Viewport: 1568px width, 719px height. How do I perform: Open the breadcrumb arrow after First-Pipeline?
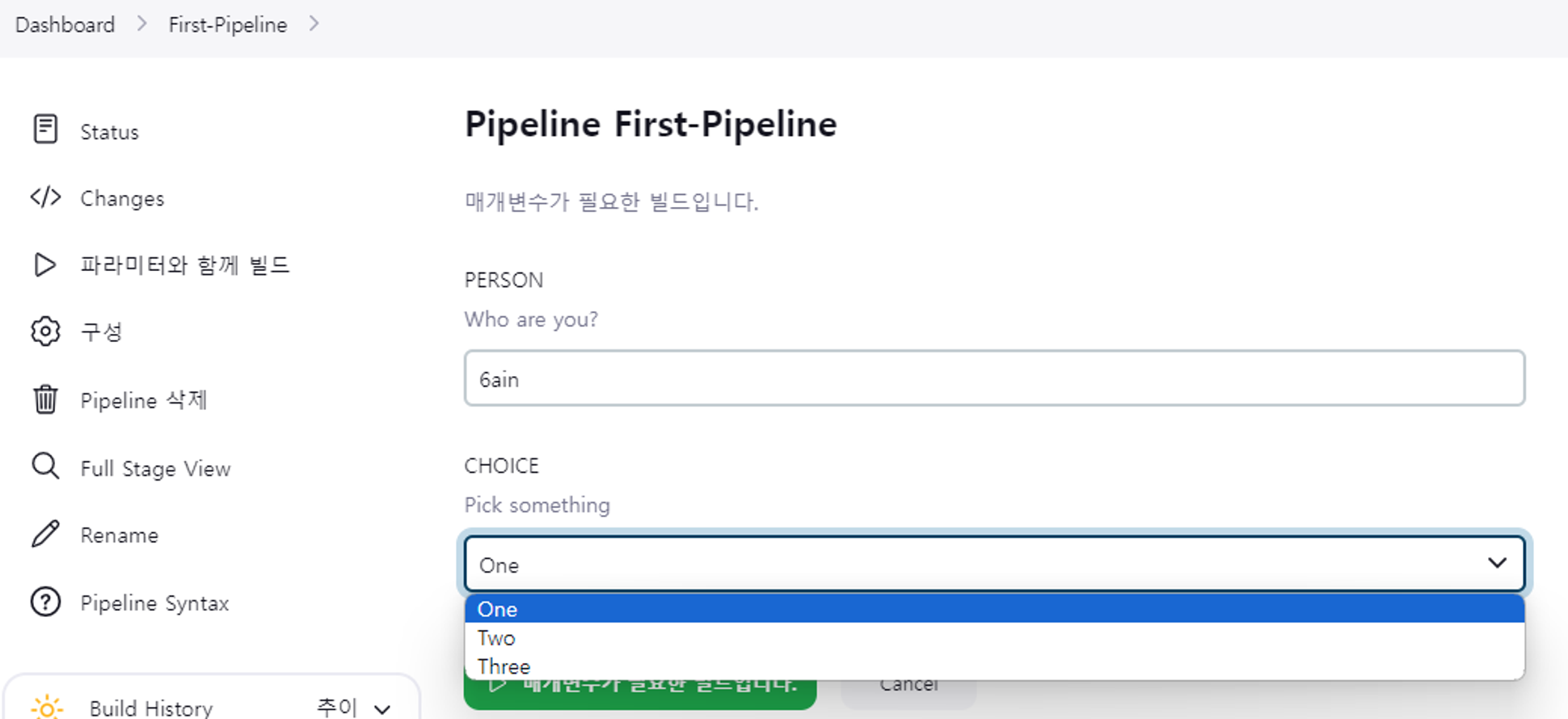[314, 24]
